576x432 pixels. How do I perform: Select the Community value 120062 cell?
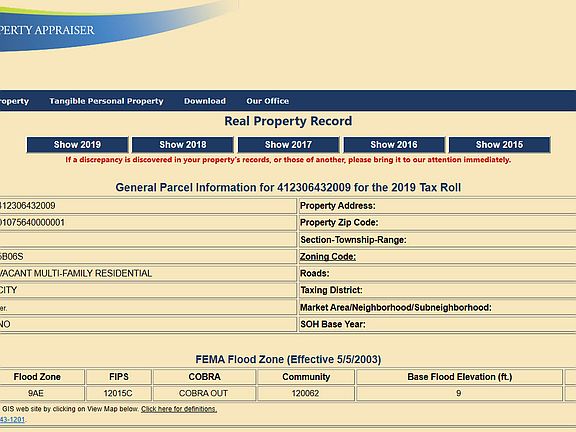(x=306, y=393)
